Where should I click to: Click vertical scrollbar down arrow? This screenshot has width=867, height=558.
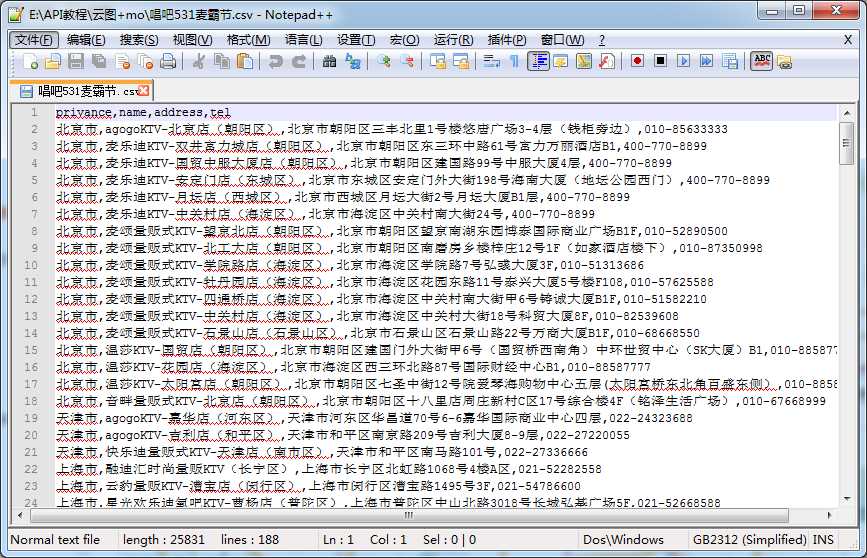[x=847, y=499]
